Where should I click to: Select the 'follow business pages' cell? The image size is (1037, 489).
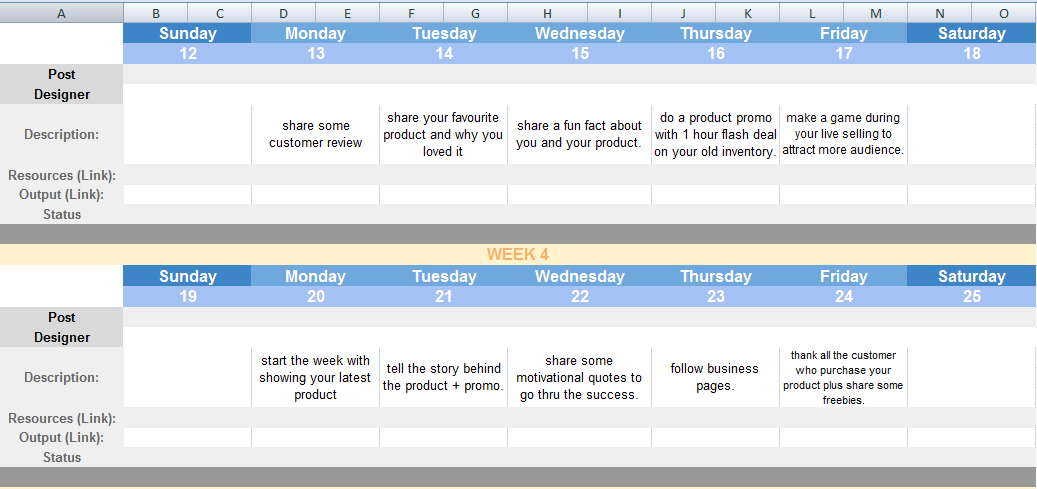pos(716,377)
